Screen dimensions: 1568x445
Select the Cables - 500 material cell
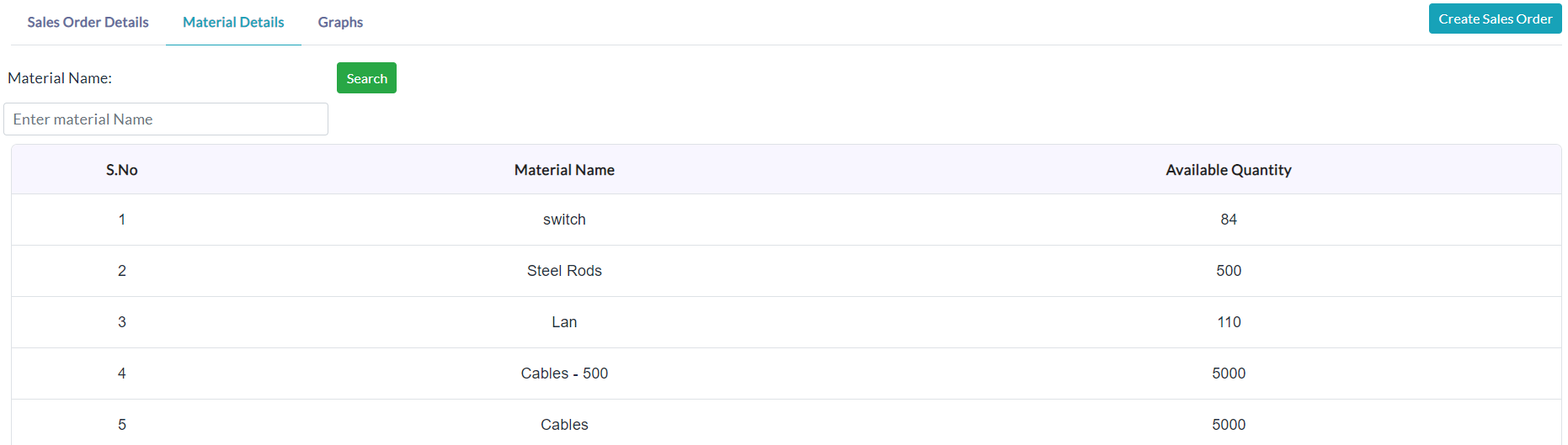pyautogui.click(x=564, y=373)
